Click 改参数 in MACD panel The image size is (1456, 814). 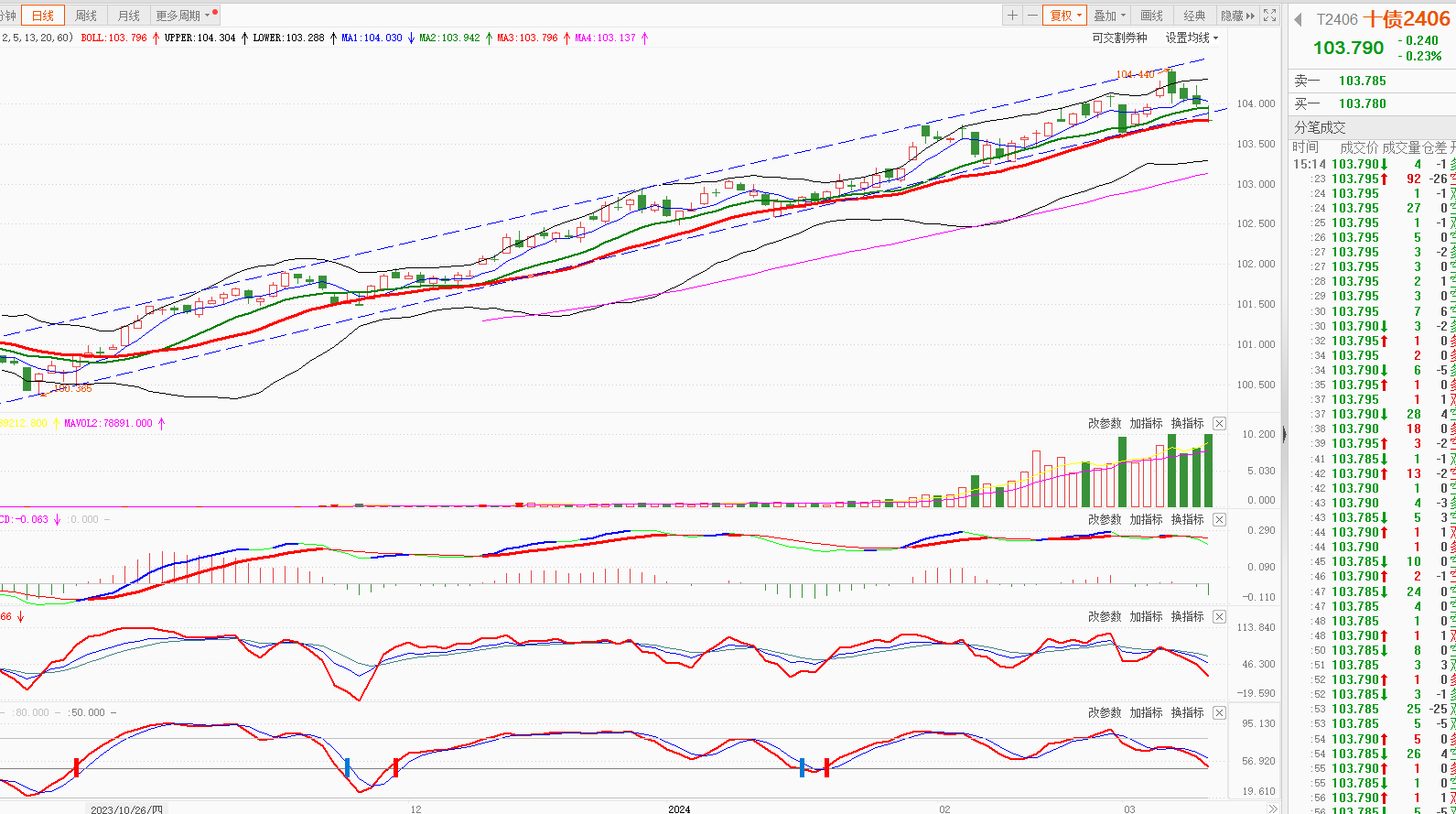1105,519
